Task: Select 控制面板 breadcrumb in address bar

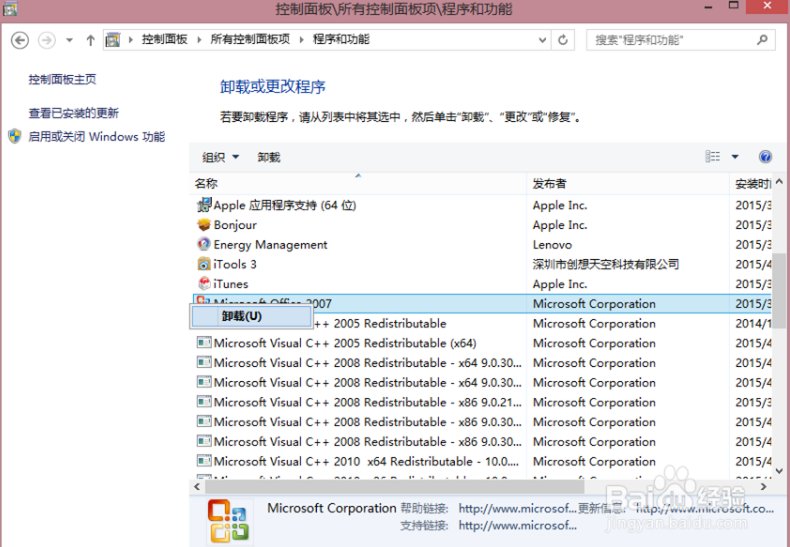Action: pyautogui.click(x=164, y=39)
